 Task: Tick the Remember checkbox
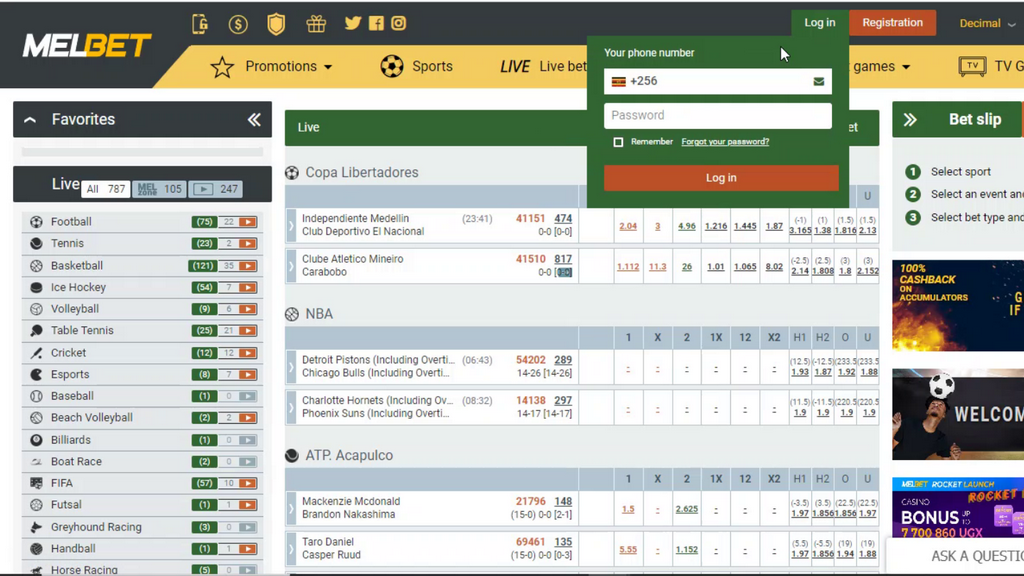[618, 142]
